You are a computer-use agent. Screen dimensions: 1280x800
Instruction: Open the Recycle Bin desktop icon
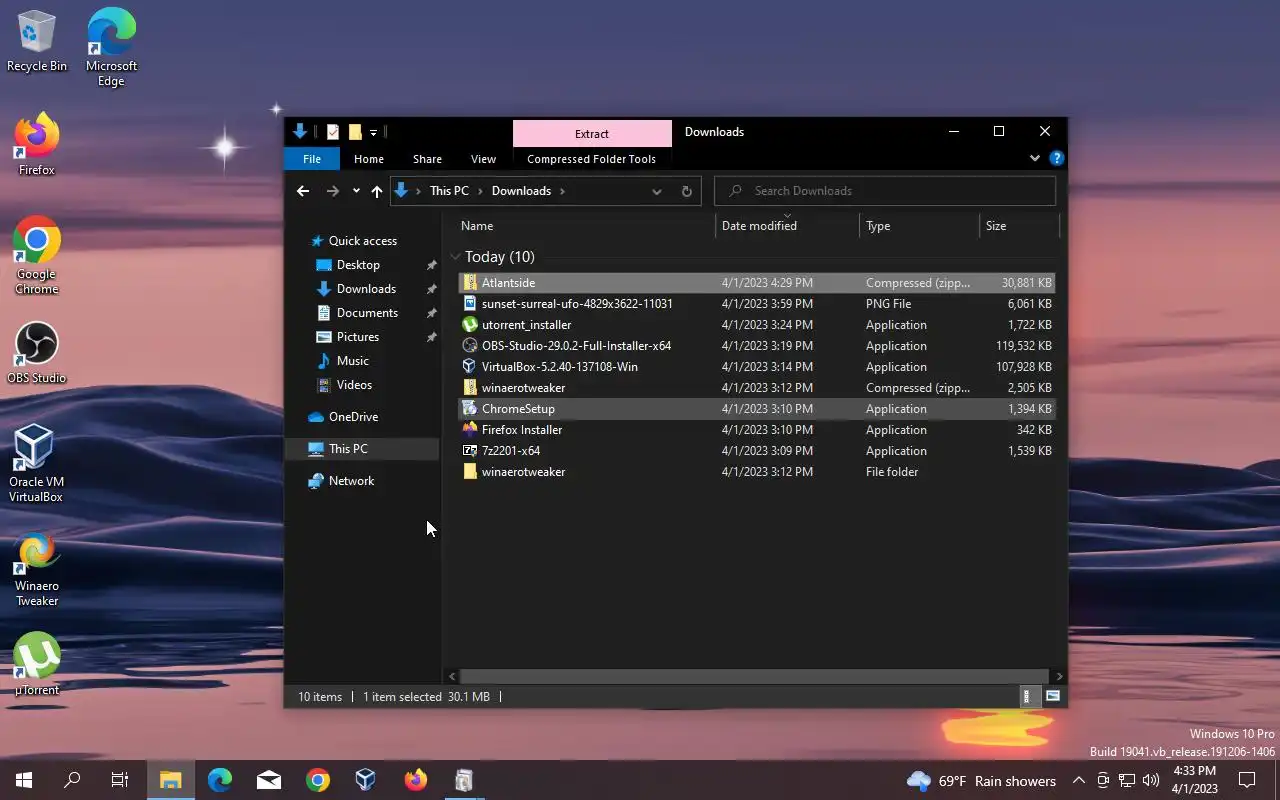(x=36, y=41)
